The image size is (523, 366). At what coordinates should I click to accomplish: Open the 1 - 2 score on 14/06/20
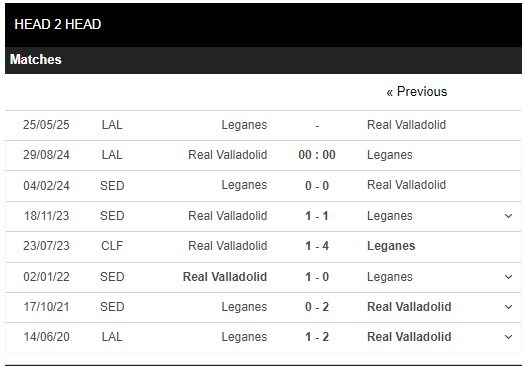tap(317, 337)
